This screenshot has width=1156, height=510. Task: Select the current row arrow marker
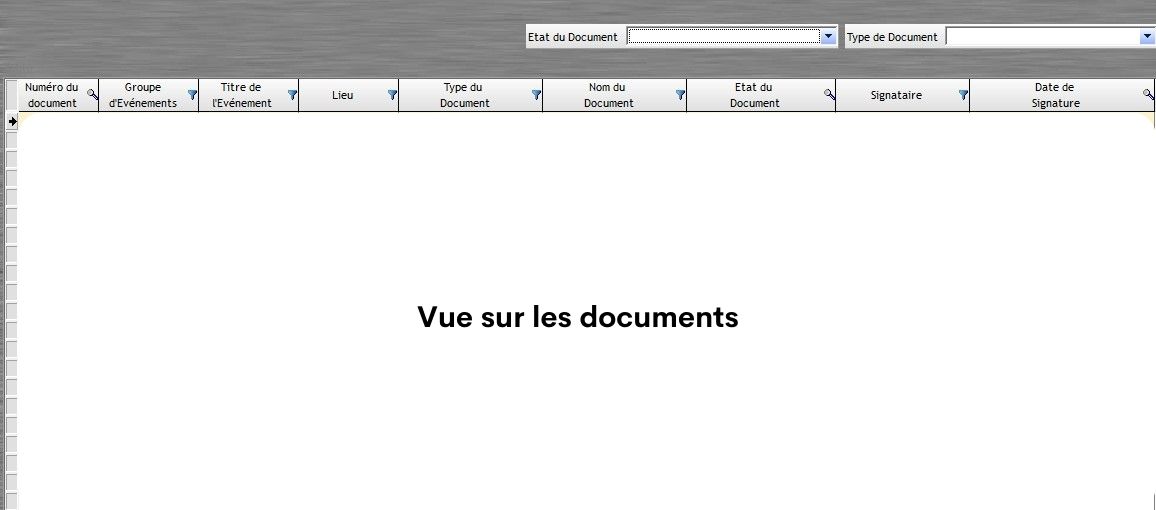click(x=12, y=121)
